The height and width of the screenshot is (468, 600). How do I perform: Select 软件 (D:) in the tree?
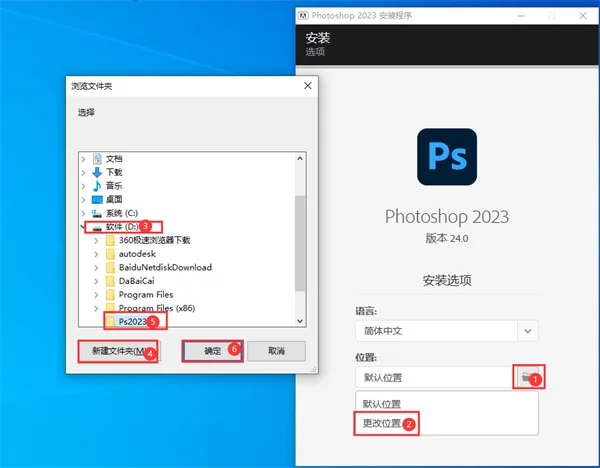(122, 227)
